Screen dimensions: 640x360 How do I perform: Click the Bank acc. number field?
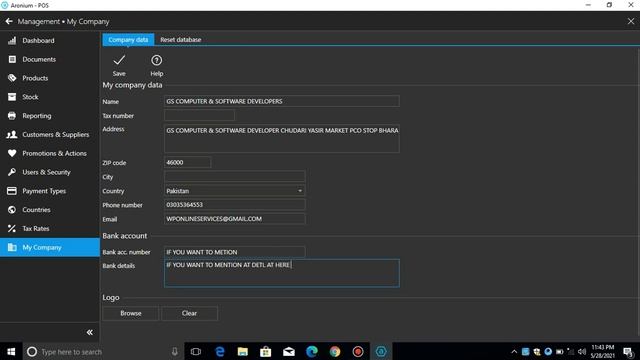point(235,252)
